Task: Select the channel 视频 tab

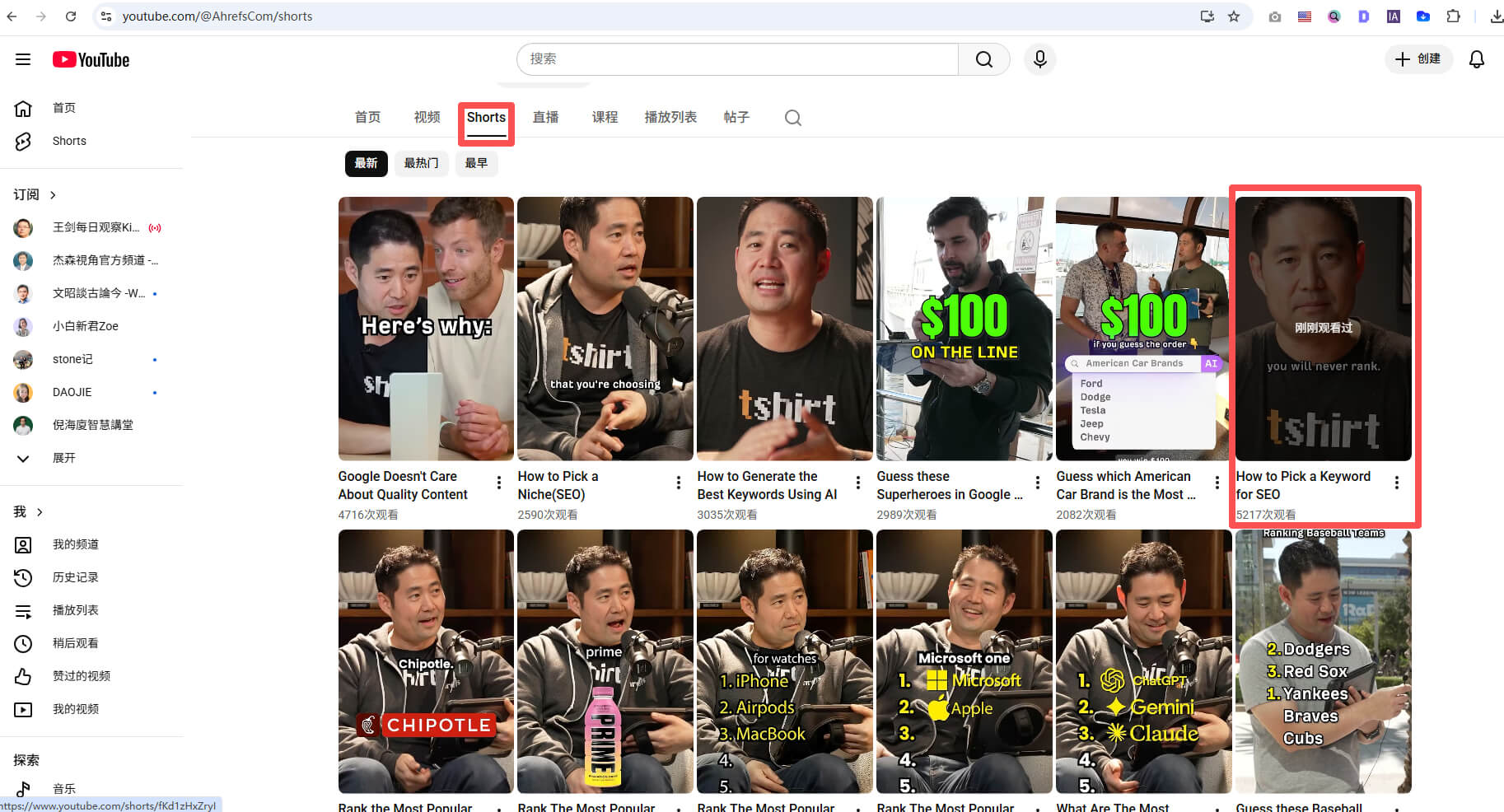Action: [x=427, y=117]
